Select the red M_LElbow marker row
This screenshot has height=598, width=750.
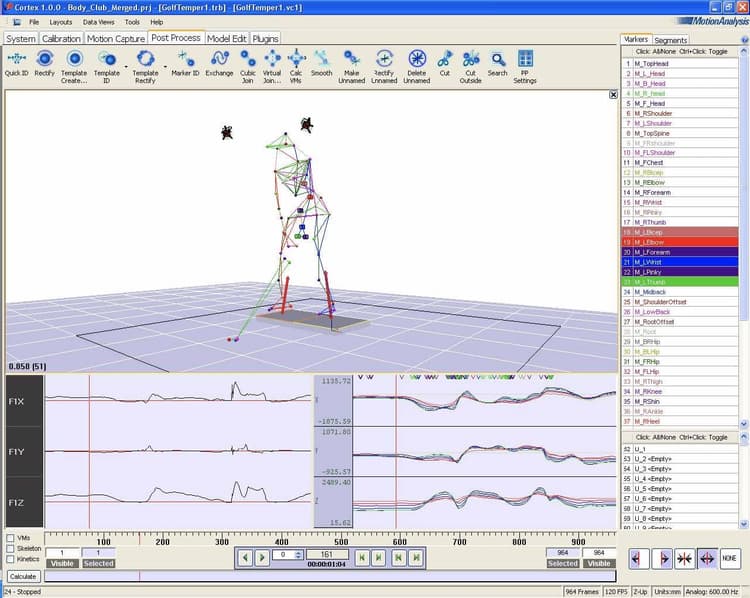point(680,242)
